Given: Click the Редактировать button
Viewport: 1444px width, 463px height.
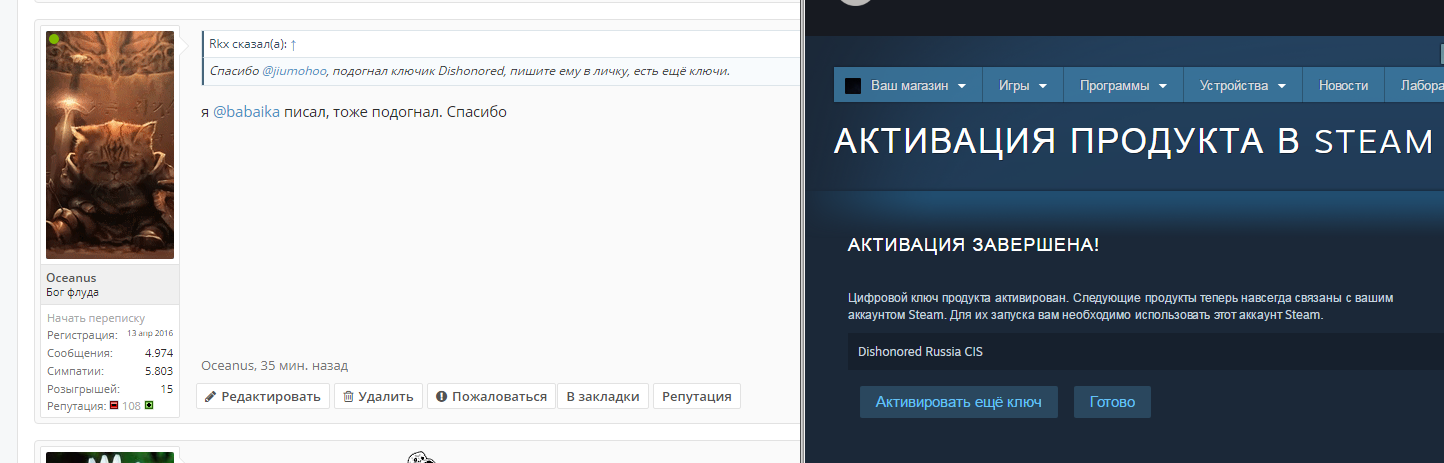Looking at the screenshot, I should tap(262, 396).
